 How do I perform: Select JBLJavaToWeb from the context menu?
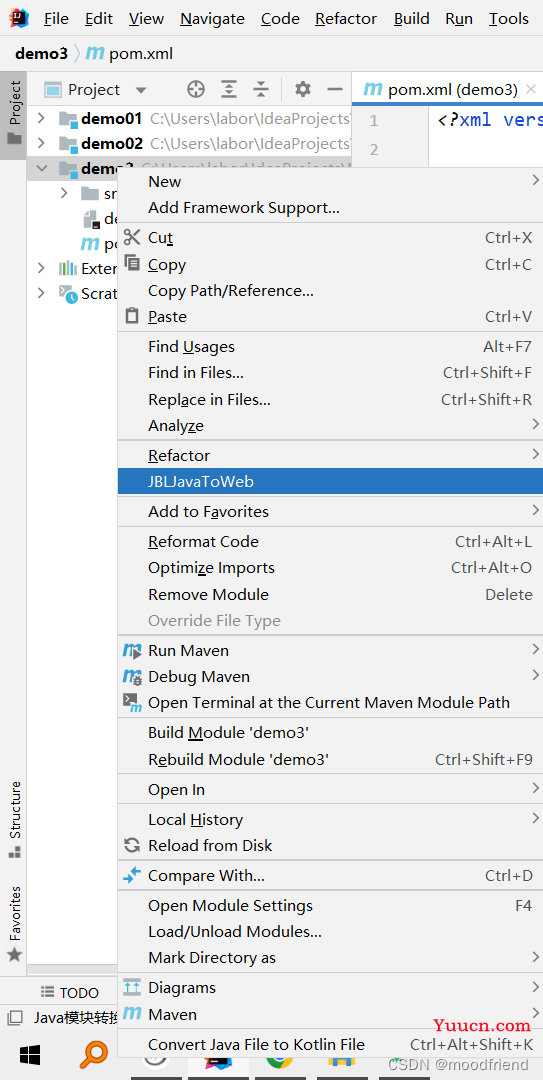click(x=330, y=481)
